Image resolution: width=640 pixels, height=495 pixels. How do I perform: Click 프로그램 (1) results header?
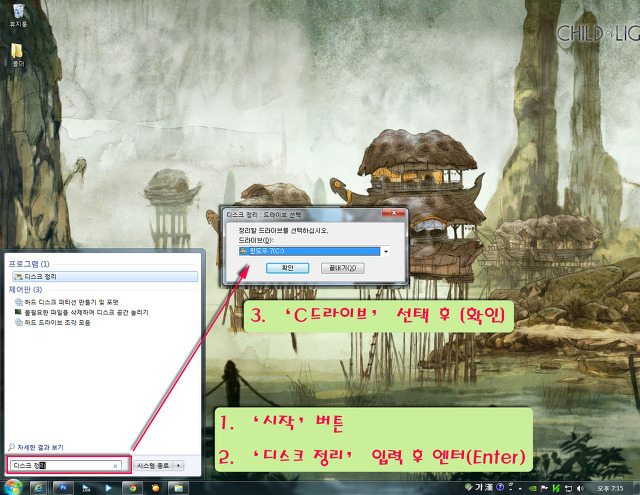pyautogui.click(x=29, y=264)
